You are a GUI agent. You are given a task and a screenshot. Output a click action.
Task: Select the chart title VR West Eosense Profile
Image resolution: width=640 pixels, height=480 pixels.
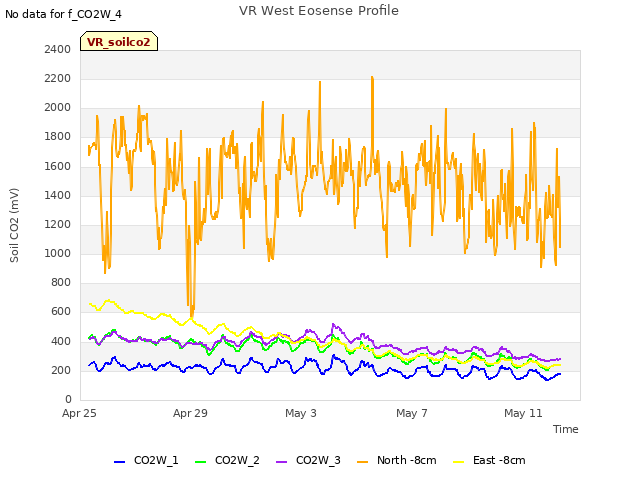tap(319, 11)
